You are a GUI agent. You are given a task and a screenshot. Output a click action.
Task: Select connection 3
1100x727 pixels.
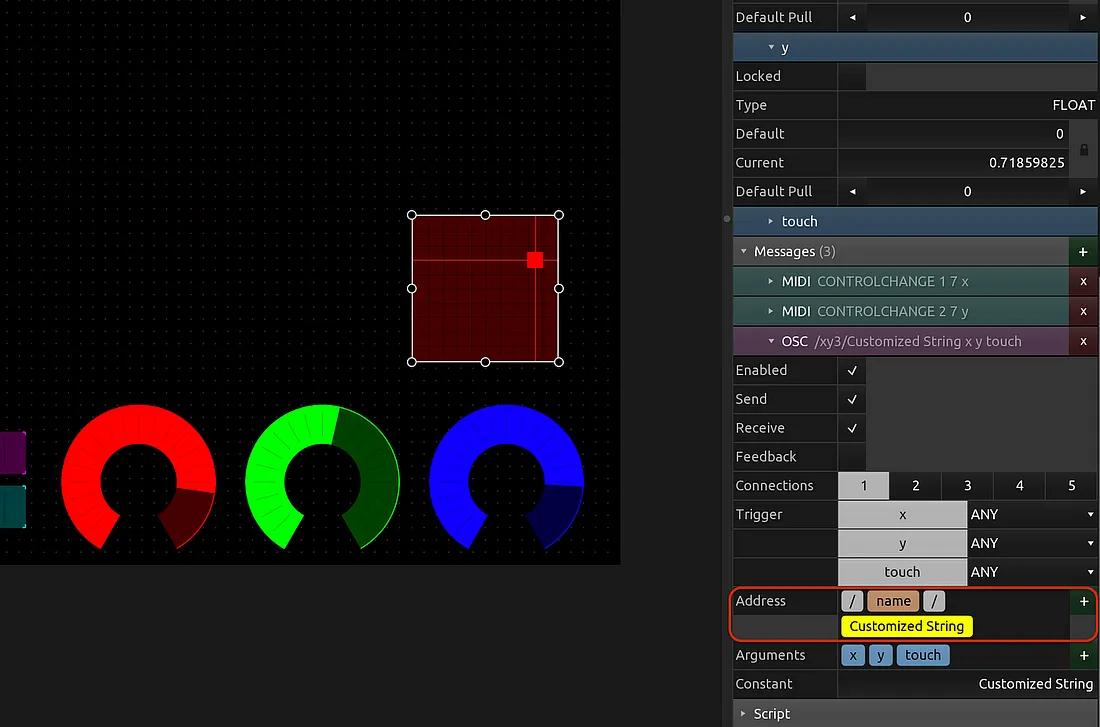(967, 486)
